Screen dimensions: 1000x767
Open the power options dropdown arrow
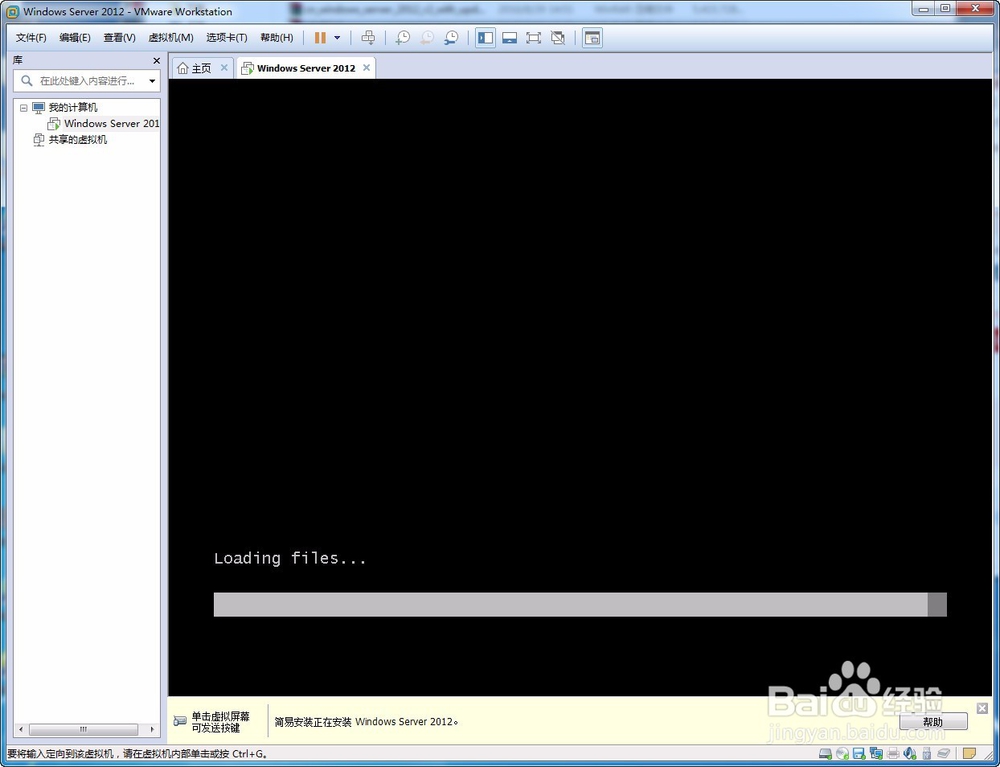[337, 38]
